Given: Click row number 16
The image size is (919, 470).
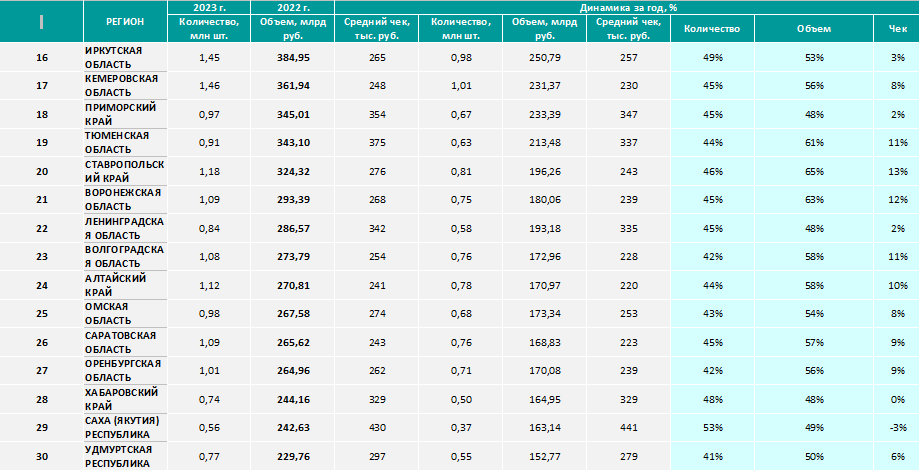Looking at the screenshot, I should coord(42,57).
